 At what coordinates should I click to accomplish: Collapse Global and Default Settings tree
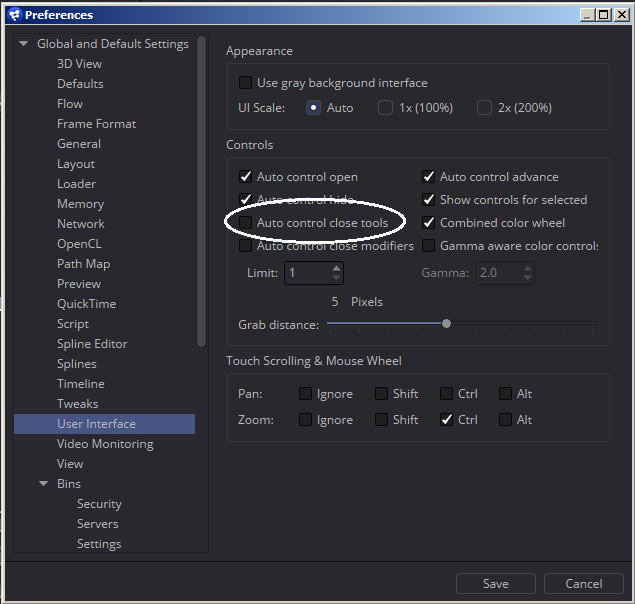(x=23, y=43)
